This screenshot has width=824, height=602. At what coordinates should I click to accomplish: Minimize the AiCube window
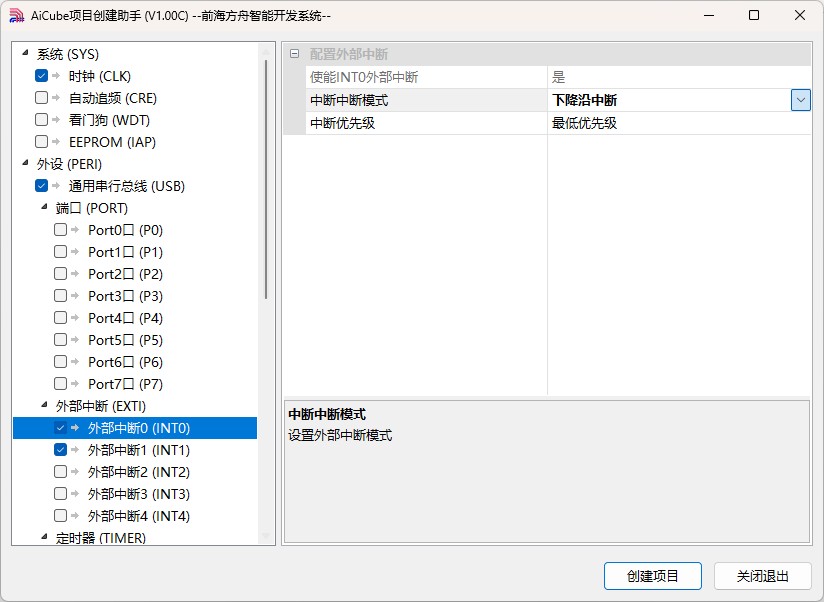pos(709,15)
